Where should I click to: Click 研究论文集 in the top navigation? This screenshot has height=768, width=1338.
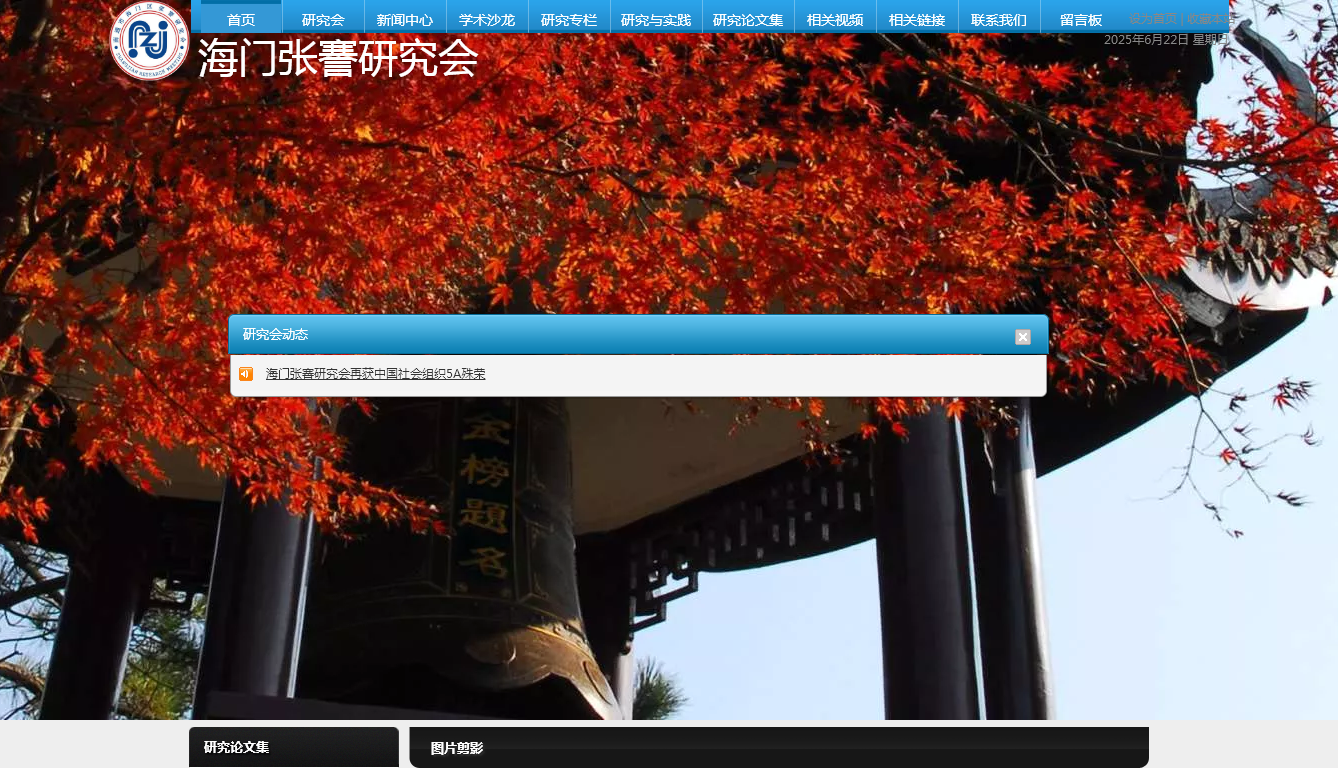pyautogui.click(x=748, y=19)
